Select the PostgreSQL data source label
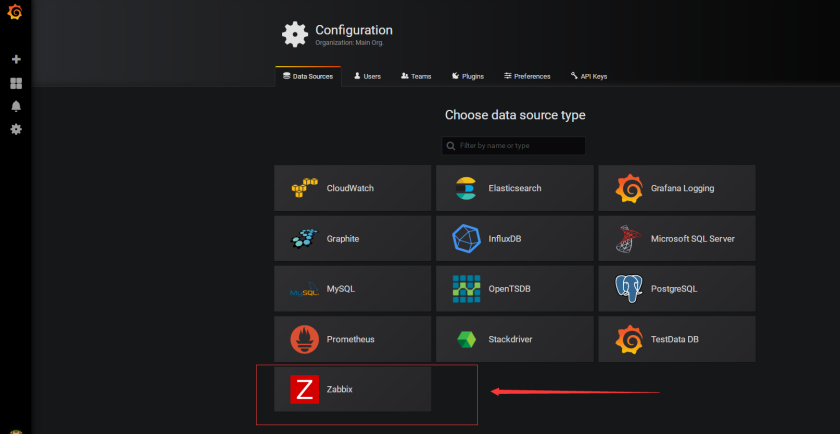 point(674,289)
